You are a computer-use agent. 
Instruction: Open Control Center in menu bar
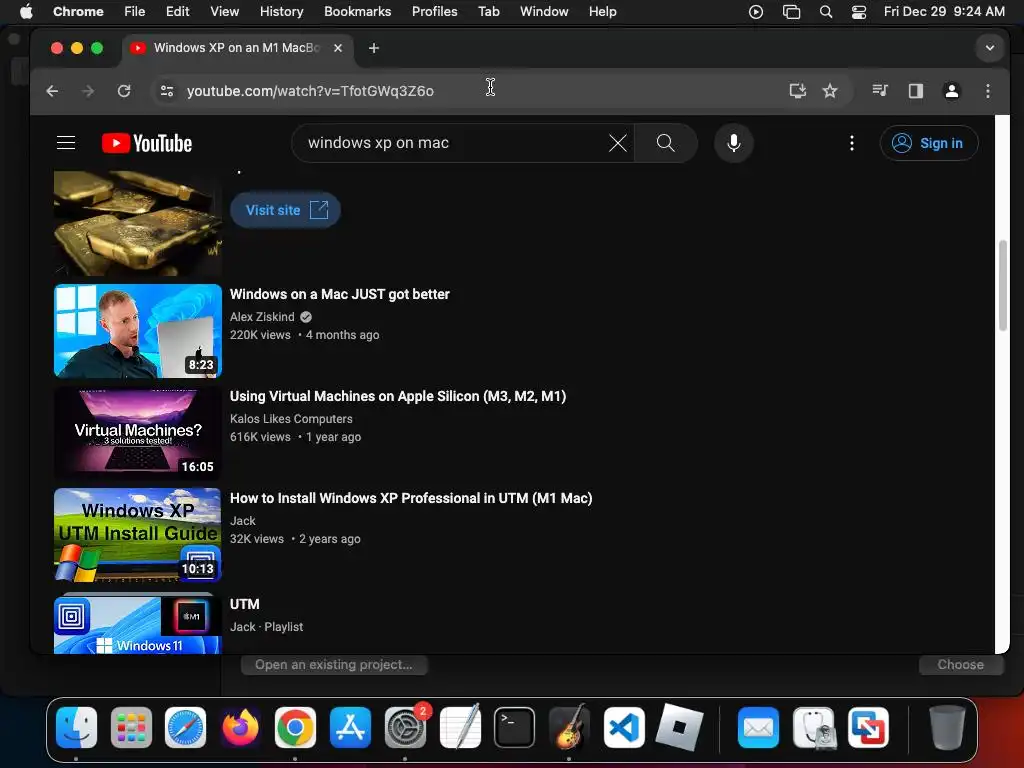(x=859, y=11)
